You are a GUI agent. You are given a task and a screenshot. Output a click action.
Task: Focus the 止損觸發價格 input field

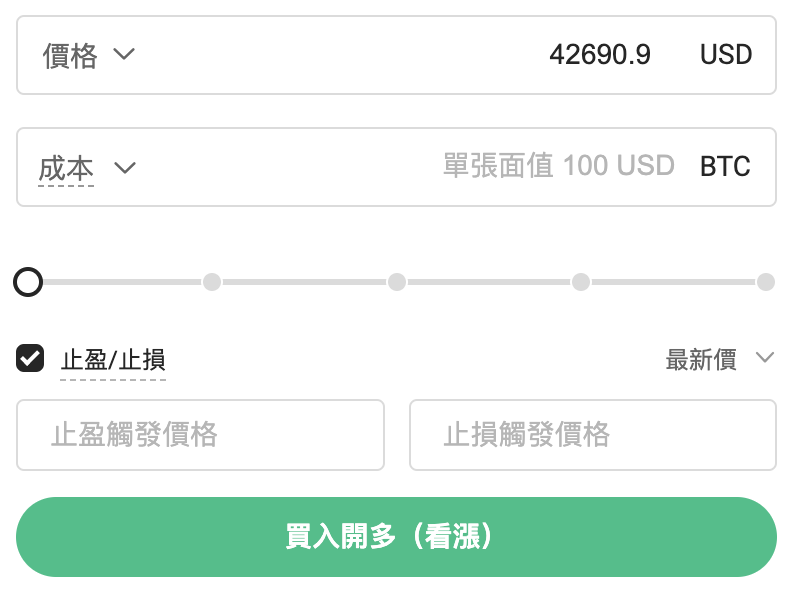point(592,435)
